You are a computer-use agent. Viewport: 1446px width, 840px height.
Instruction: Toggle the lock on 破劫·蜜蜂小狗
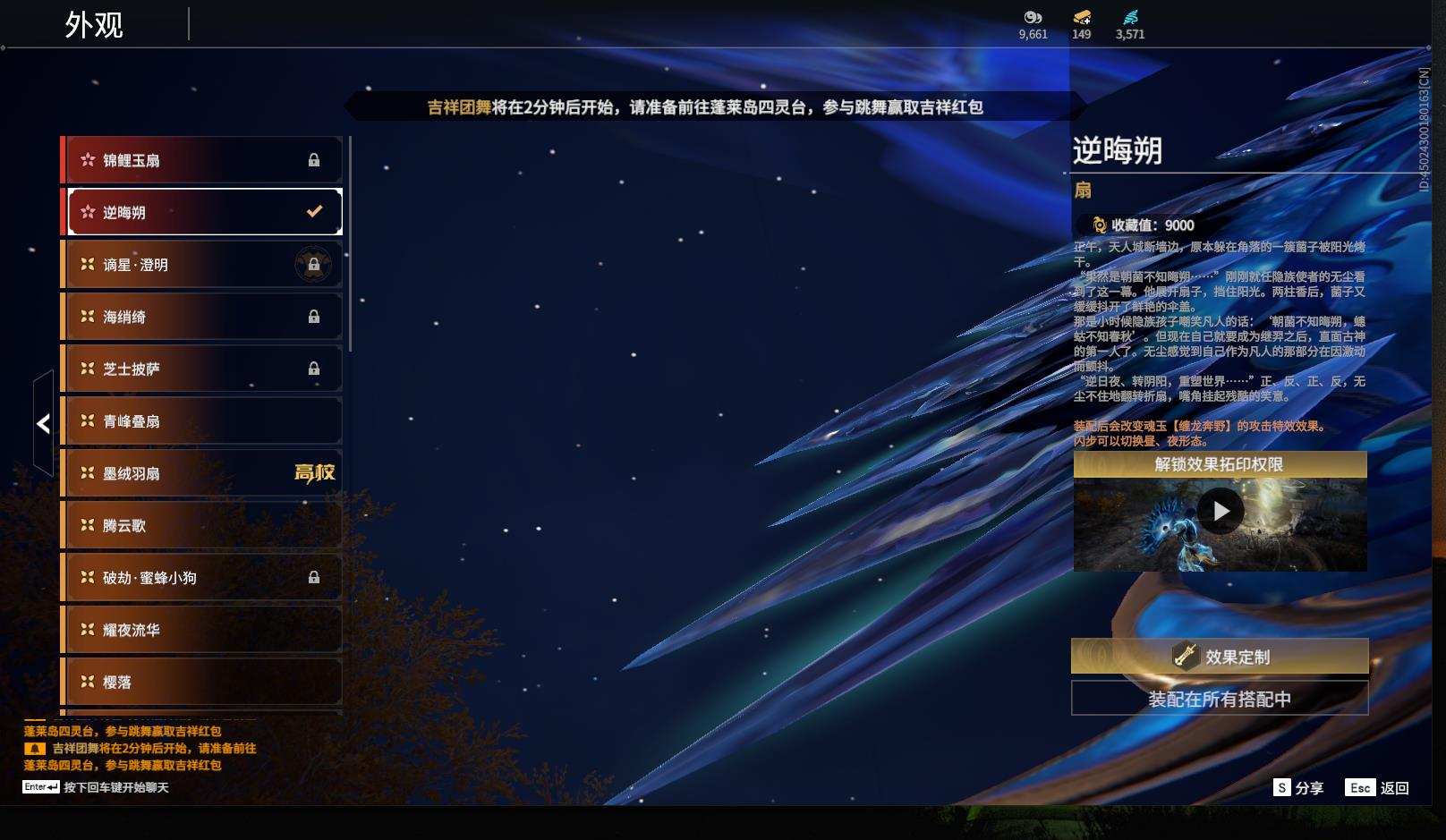tap(314, 577)
